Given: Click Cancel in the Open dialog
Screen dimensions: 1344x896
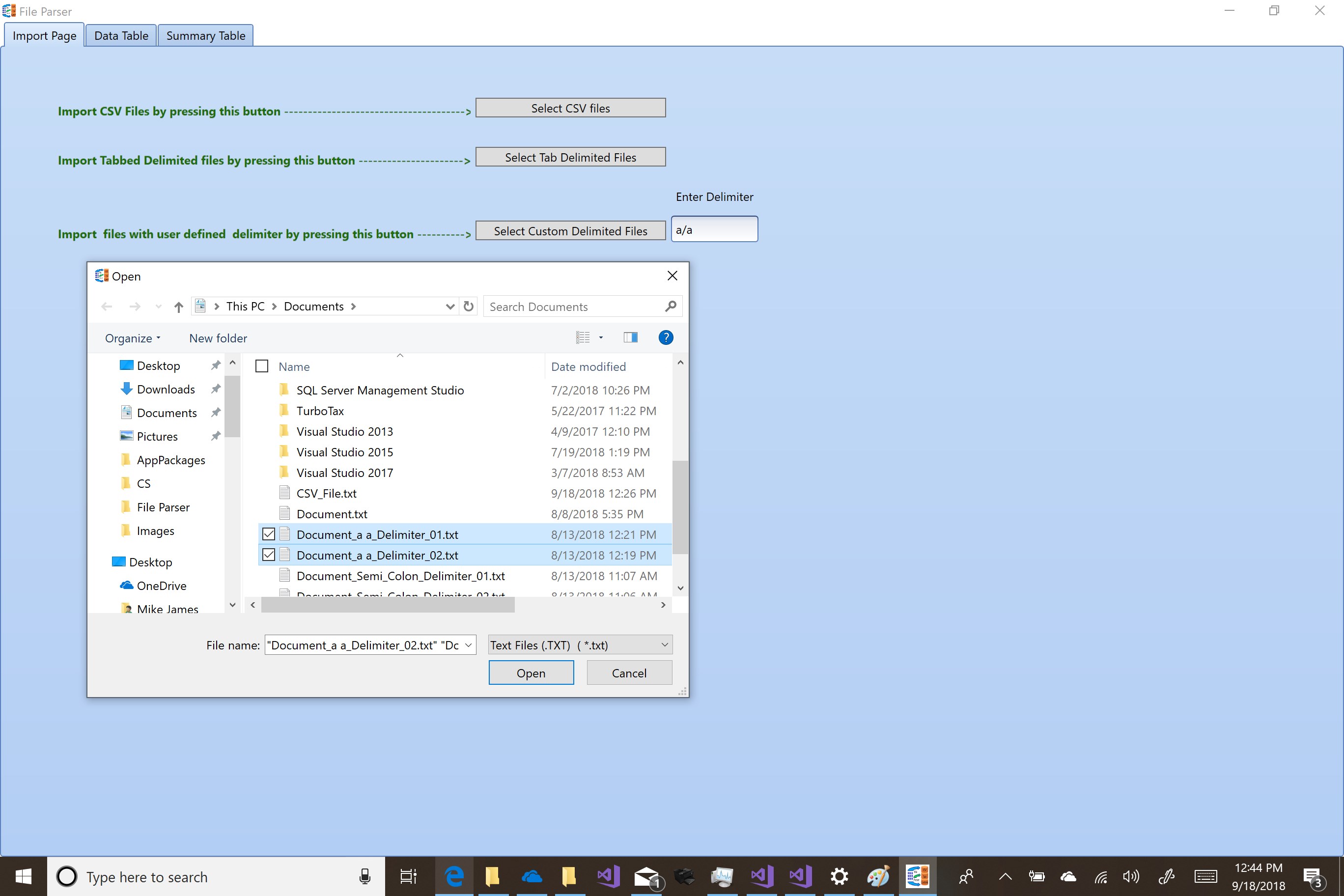Looking at the screenshot, I should (x=629, y=673).
